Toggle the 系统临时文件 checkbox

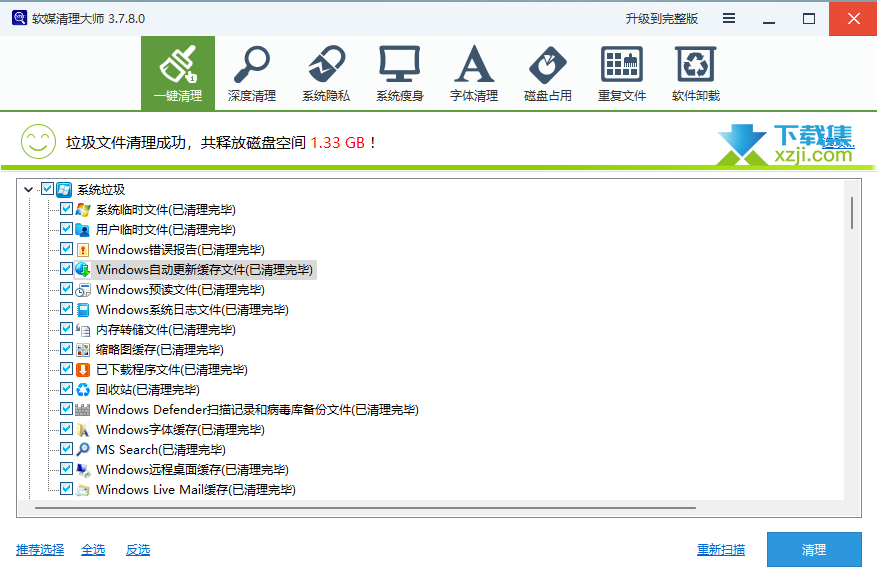[x=67, y=209]
